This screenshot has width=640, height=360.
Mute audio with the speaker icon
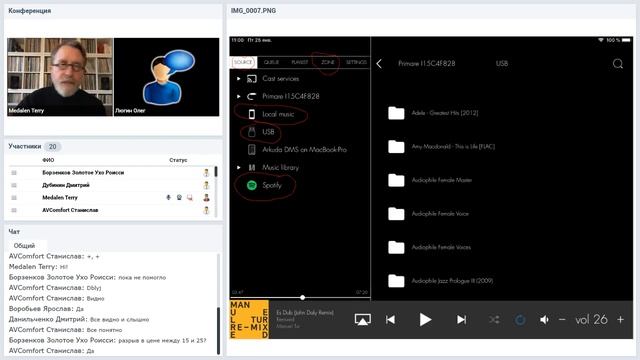[x=544, y=320]
